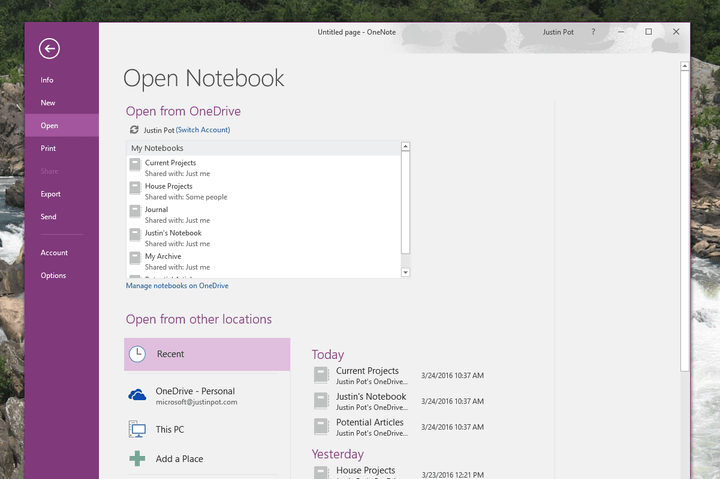
Task: Click the Justin Pot account name in title bar
Action: (x=558, y=32)
